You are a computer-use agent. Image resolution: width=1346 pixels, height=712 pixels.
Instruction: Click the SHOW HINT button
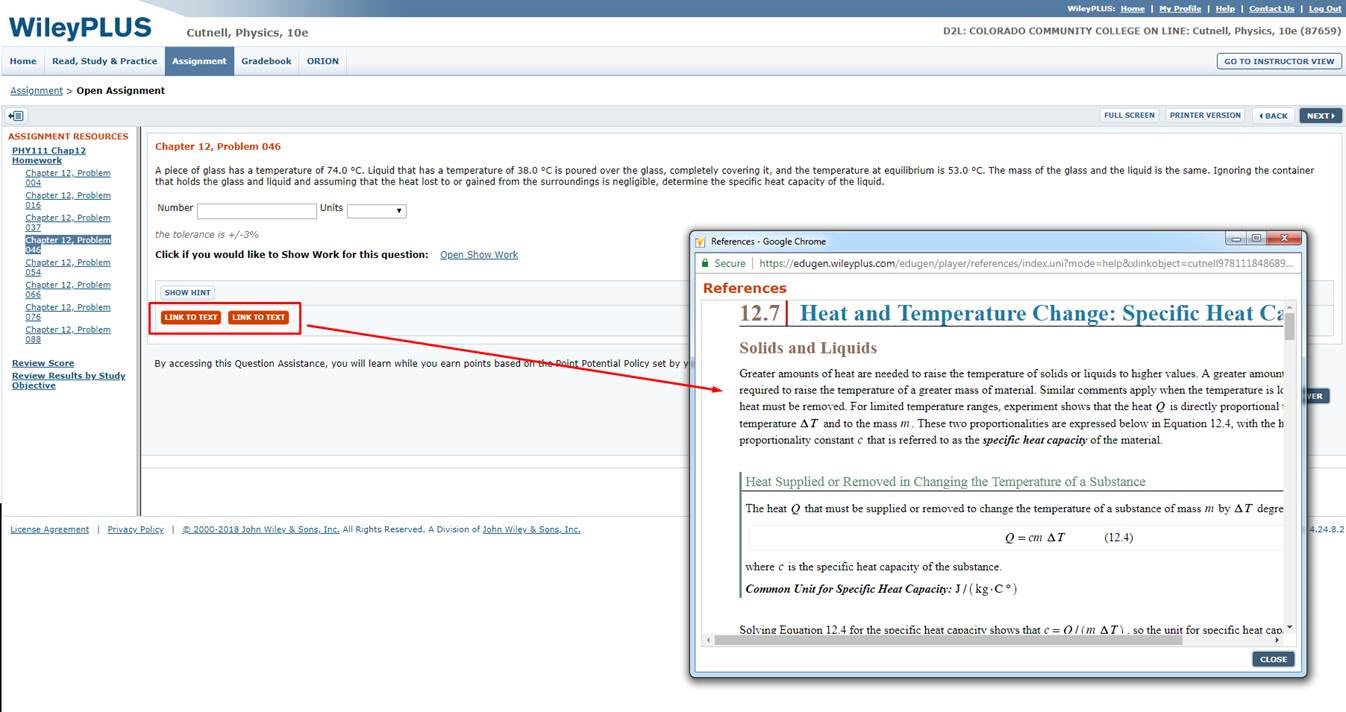point(187,293)
